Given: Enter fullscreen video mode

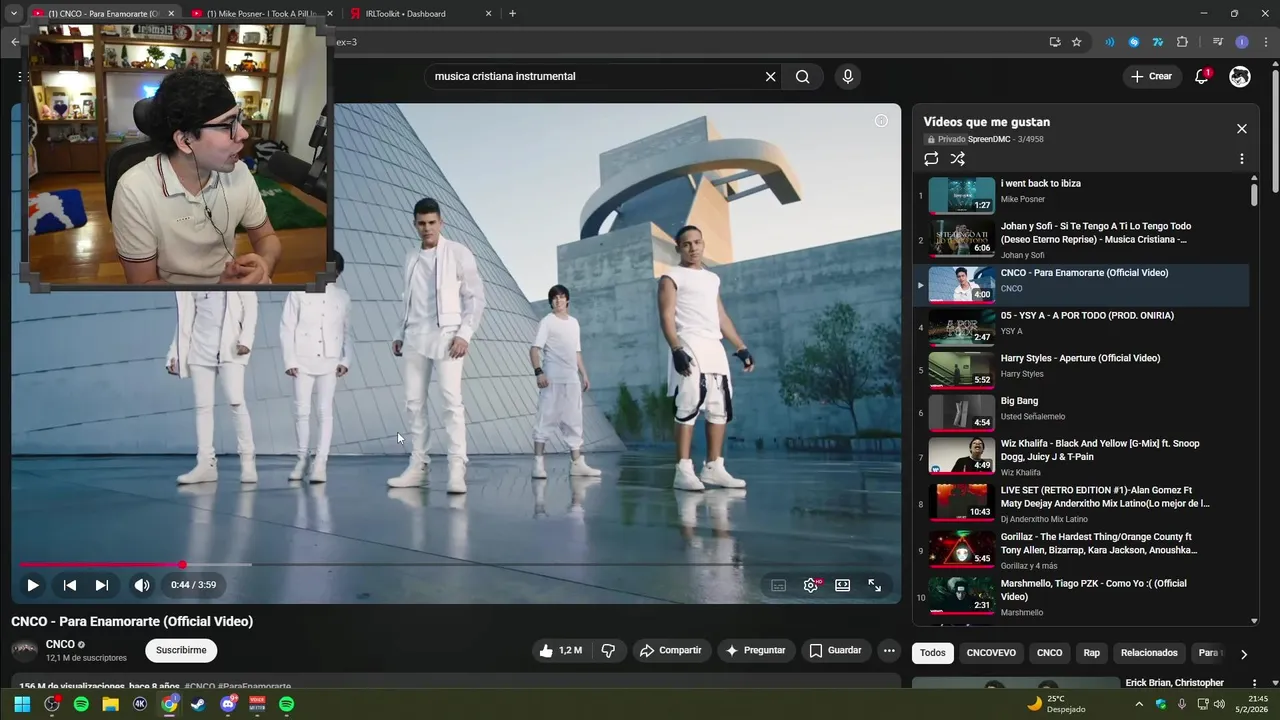Looking at the screenshot, I should [x=874, y=585].
